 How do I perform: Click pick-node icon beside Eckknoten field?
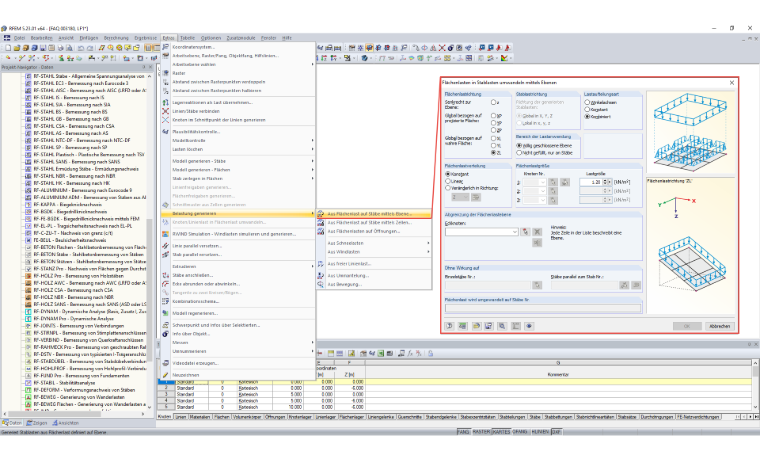click(x=525, y=232)
